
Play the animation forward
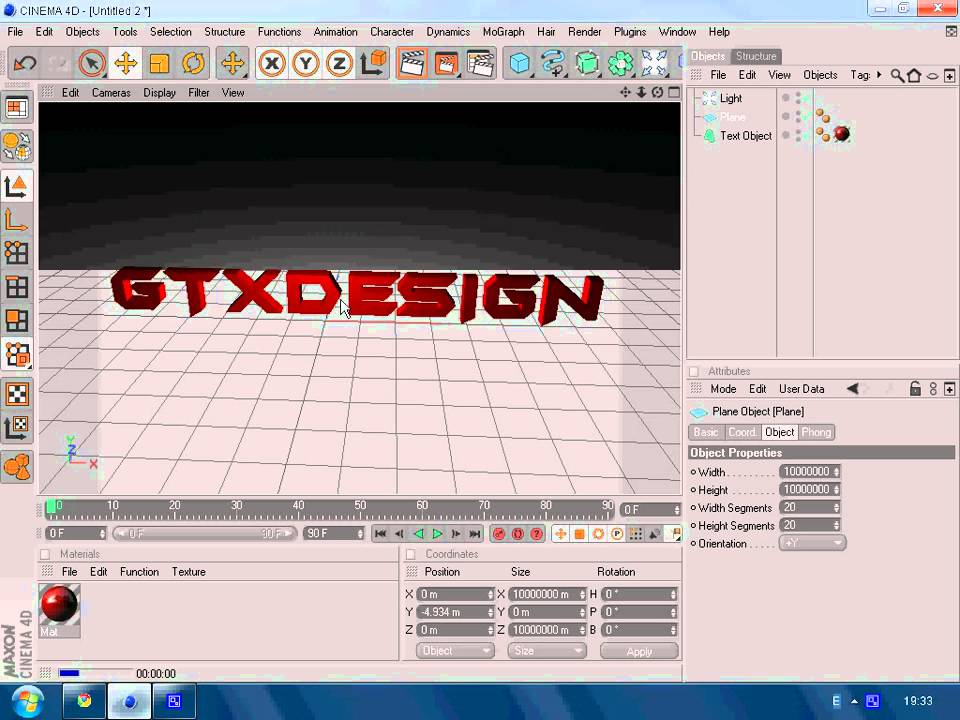pos(437,534)
